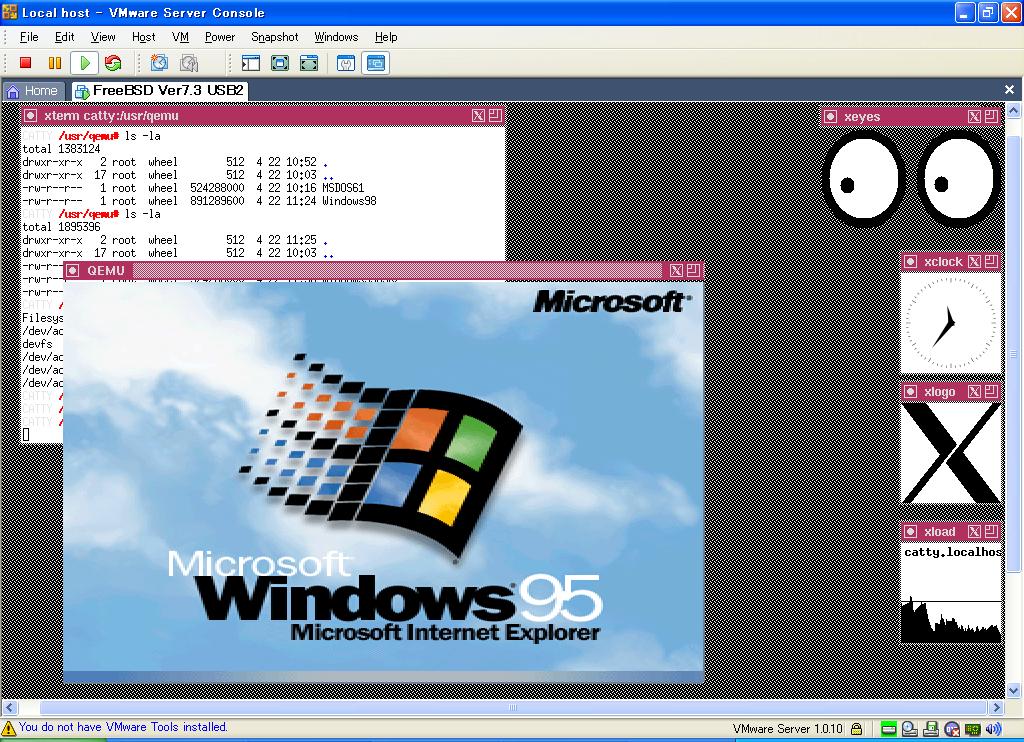1024x742 pixels.
Task: Switch to the Home tab
Action: click(32, 91)
